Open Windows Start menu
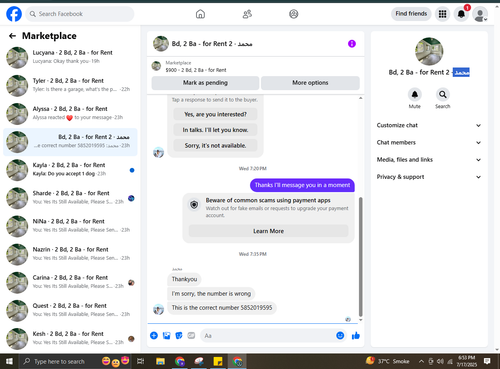This screenshot has height=369, width=500. [x=10, y=361]
